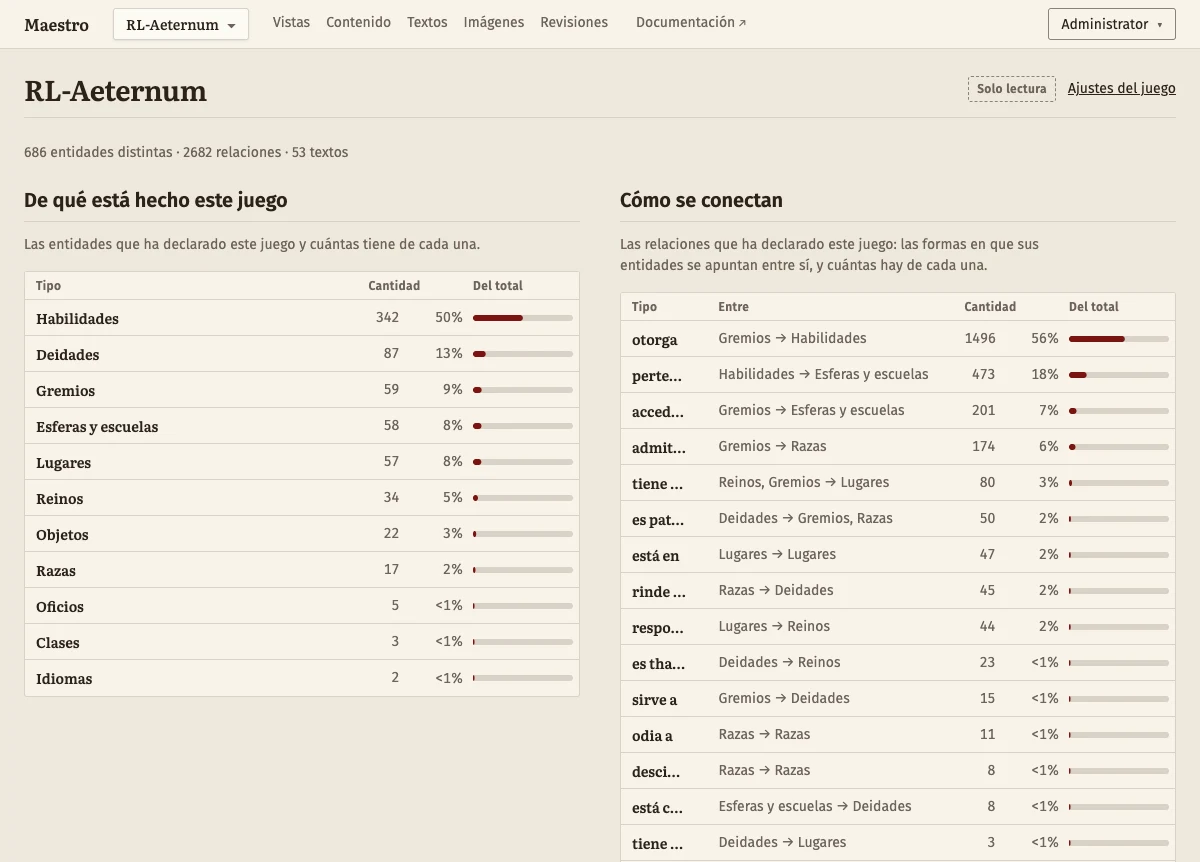Viewport: 1200px width, 862px height.
Task: Click Gremios → Habilidades in relations table
Action: [792, 339]
